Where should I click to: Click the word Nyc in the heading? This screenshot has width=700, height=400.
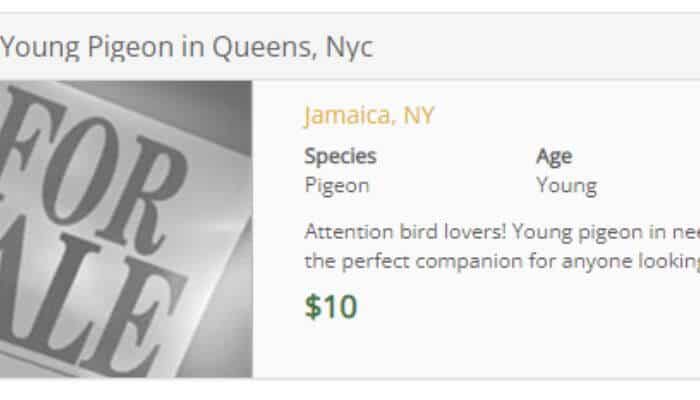[350, 48]
